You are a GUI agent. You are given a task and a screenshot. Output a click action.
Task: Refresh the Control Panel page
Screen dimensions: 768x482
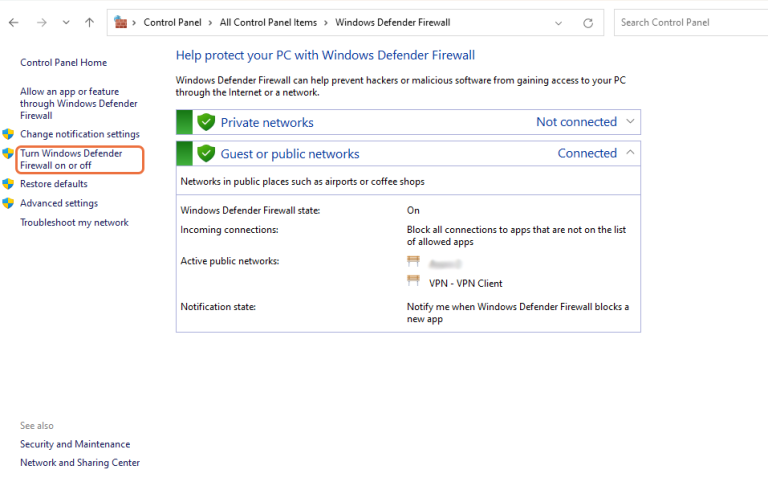click(x=588, y=22)
